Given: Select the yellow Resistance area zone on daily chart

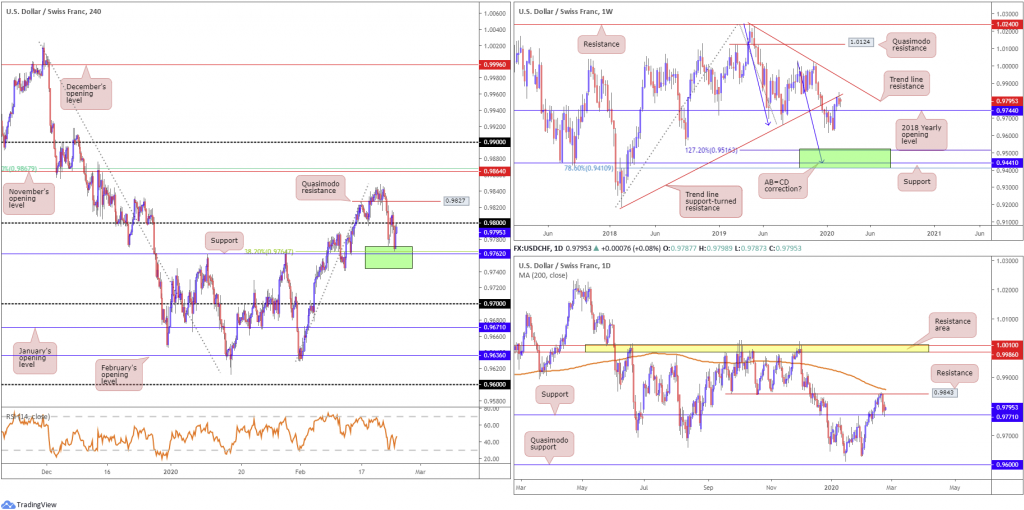Looking at the screenshot, I should pos(757,348).
